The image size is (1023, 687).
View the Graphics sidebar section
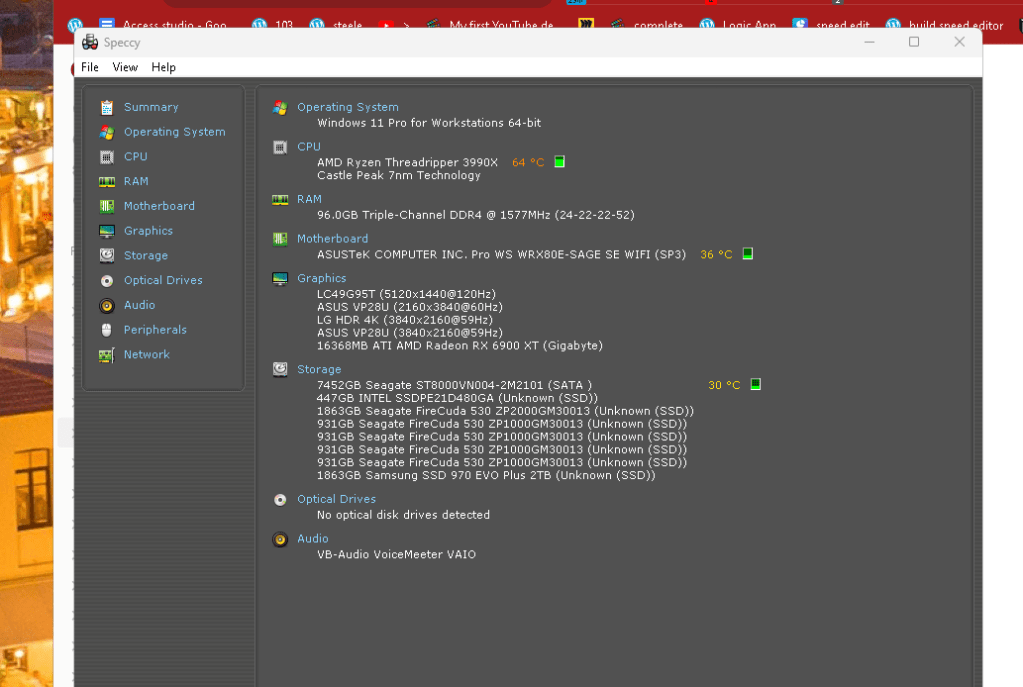(148, 231)
